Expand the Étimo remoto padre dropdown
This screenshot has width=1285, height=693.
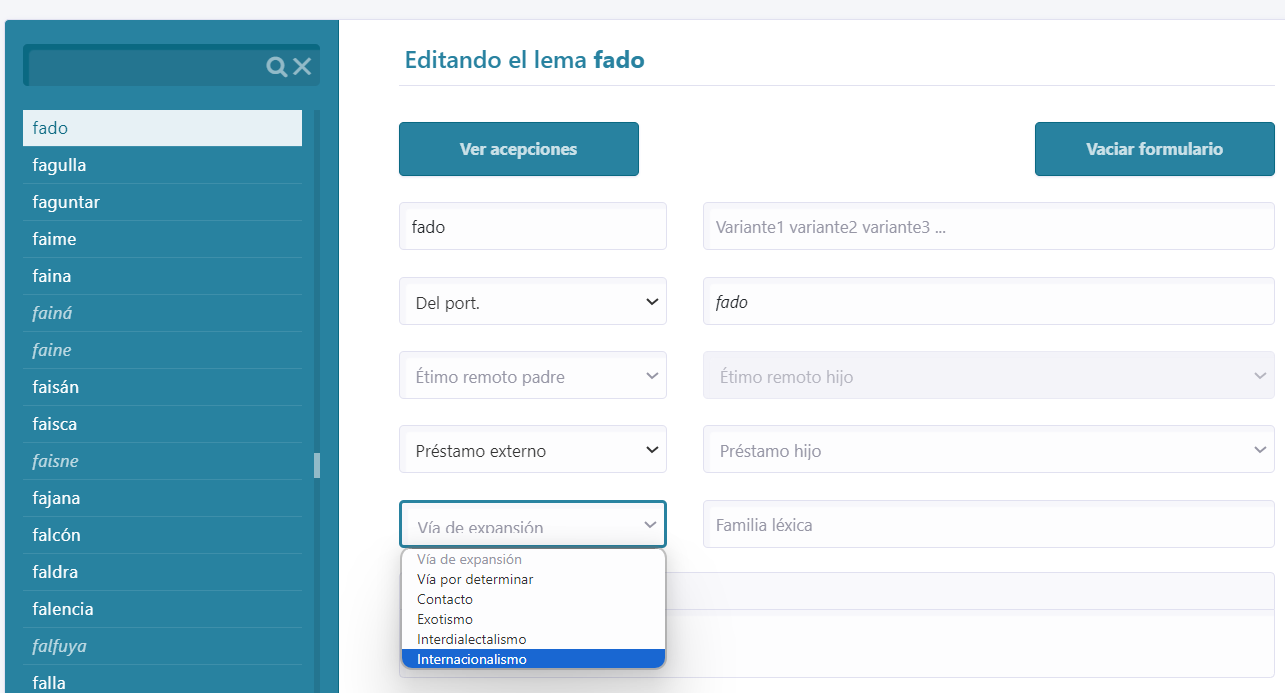coord(532,377)
